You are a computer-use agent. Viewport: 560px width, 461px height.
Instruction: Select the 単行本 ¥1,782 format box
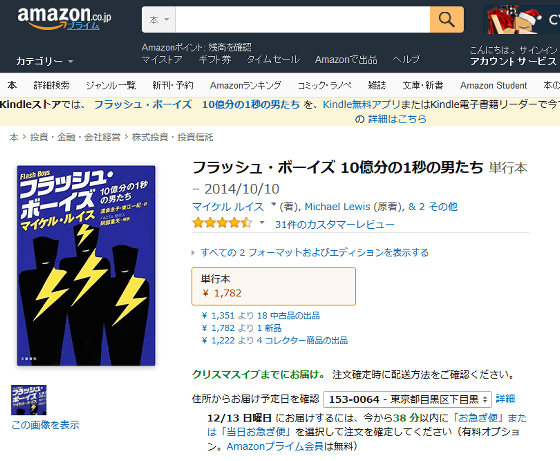point(274,286)
